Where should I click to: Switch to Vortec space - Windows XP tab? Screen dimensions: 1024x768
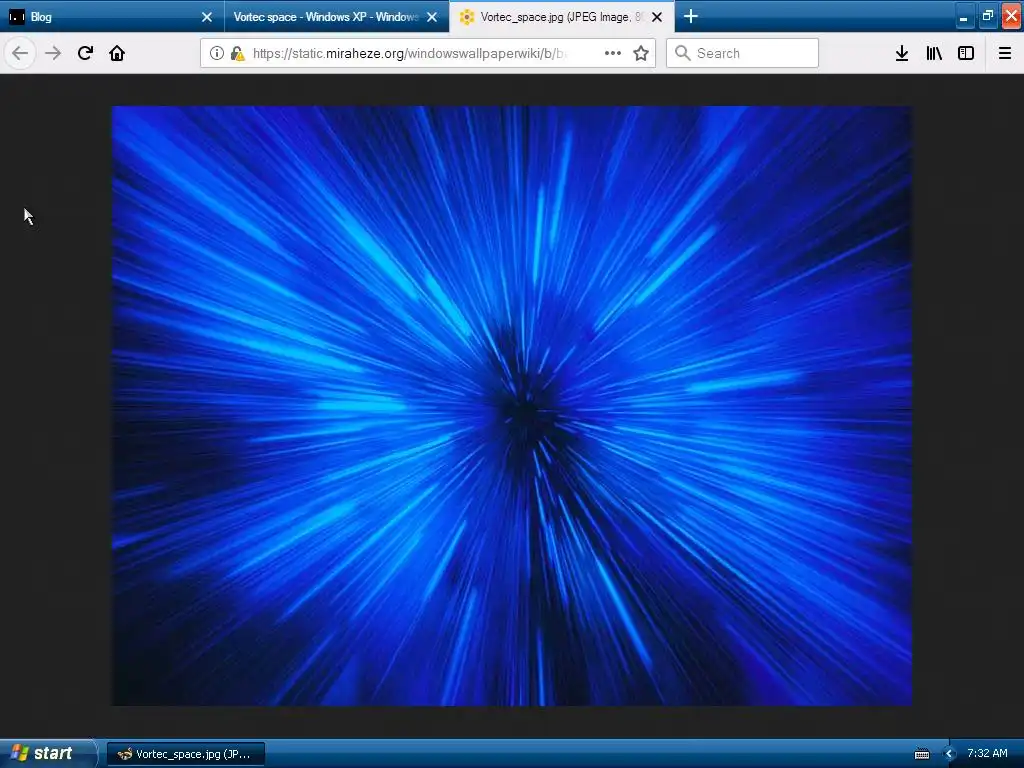coord(336,17)
